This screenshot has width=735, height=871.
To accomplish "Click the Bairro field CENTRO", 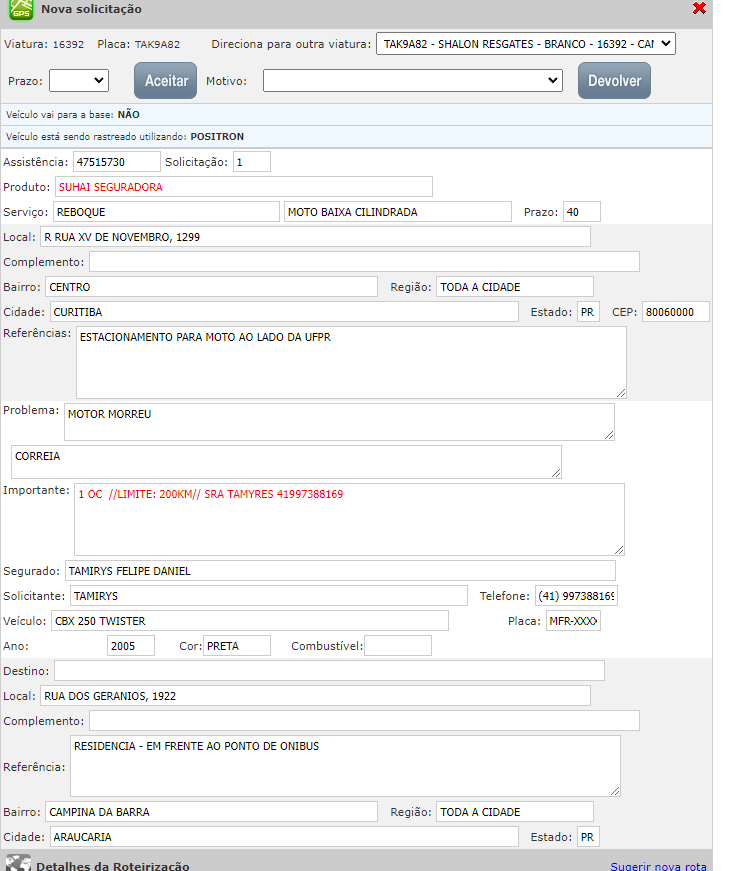I will (x=211, y=287).
